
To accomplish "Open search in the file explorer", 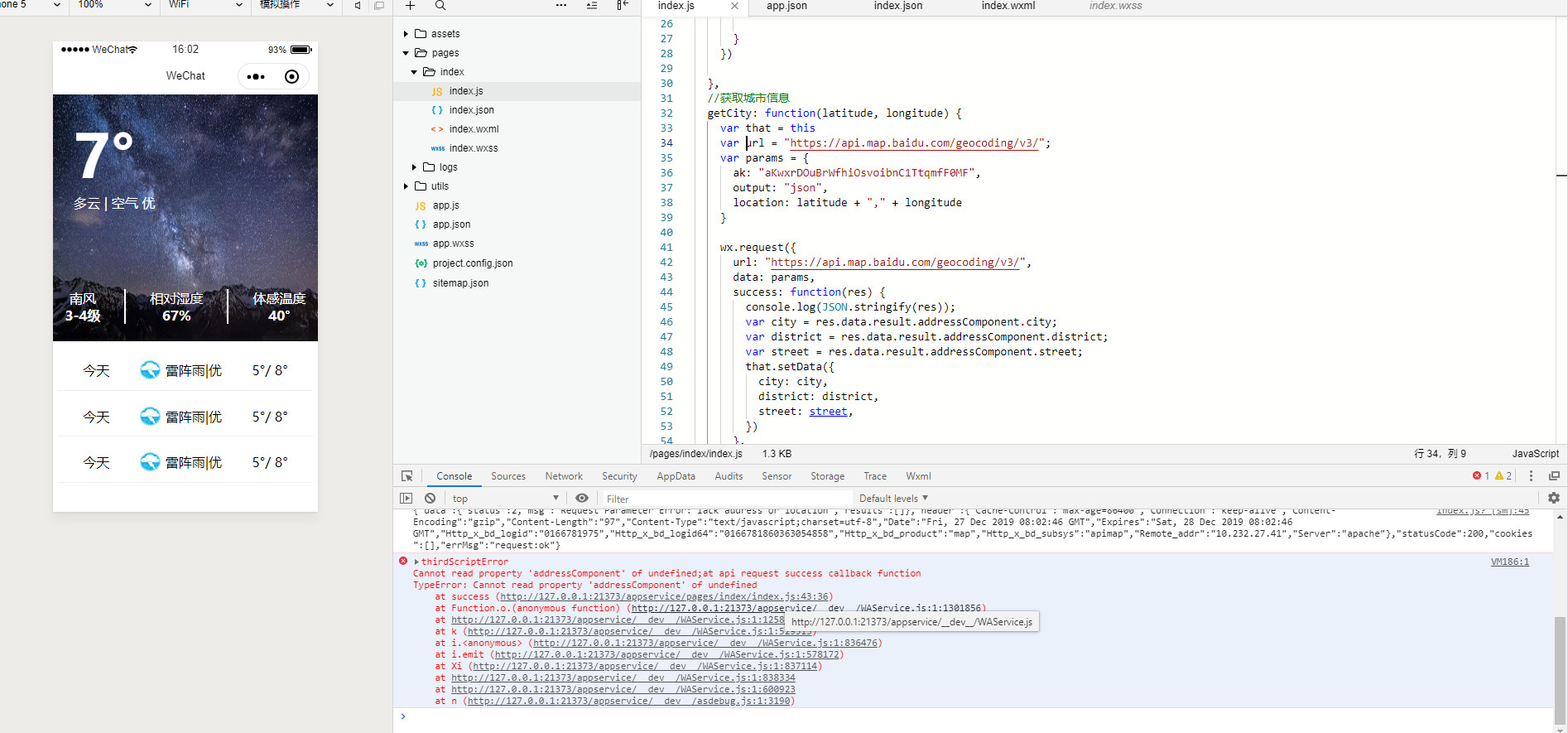I will [x=440, y=6].
